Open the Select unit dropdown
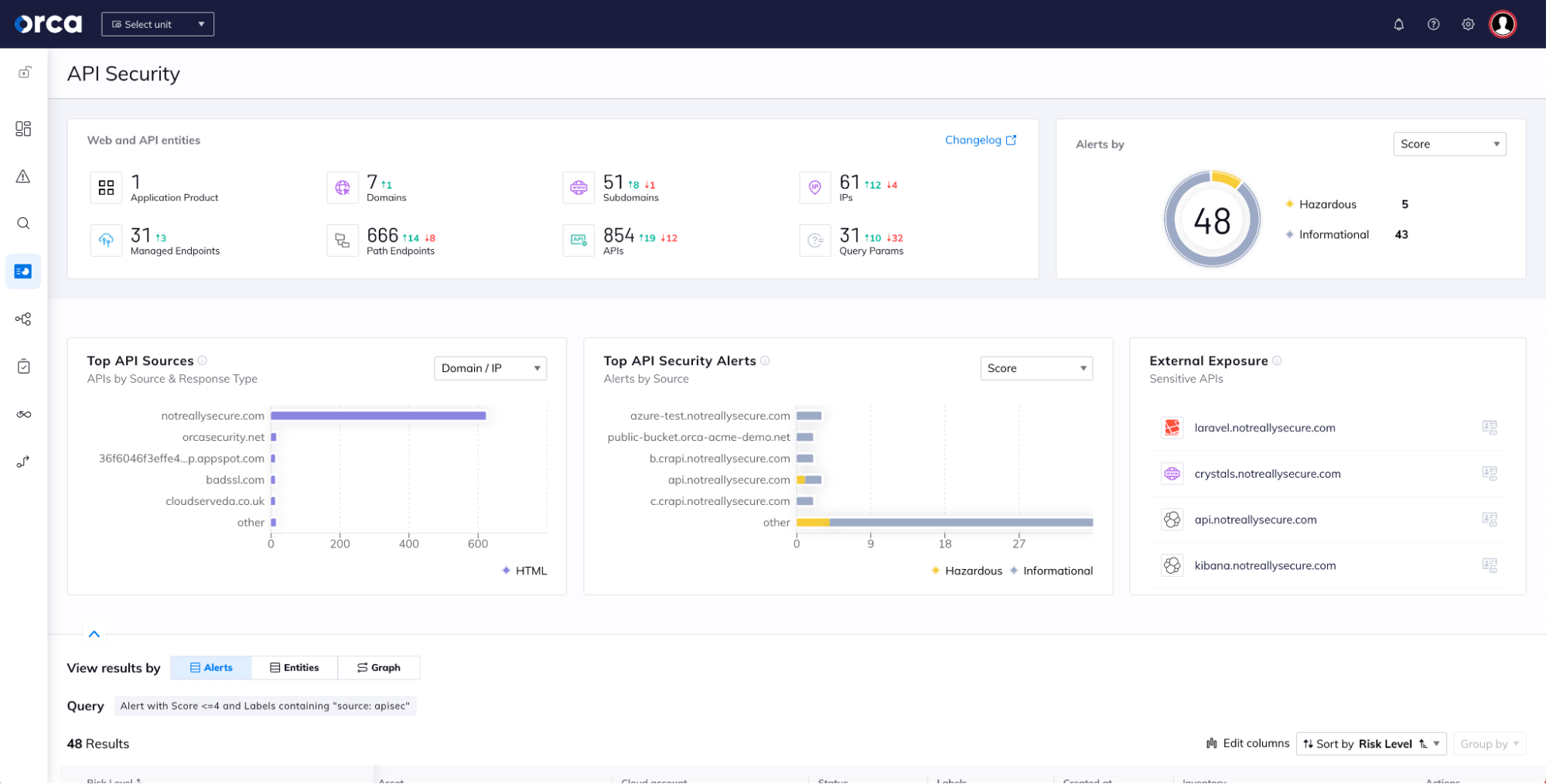 (157, 24)
